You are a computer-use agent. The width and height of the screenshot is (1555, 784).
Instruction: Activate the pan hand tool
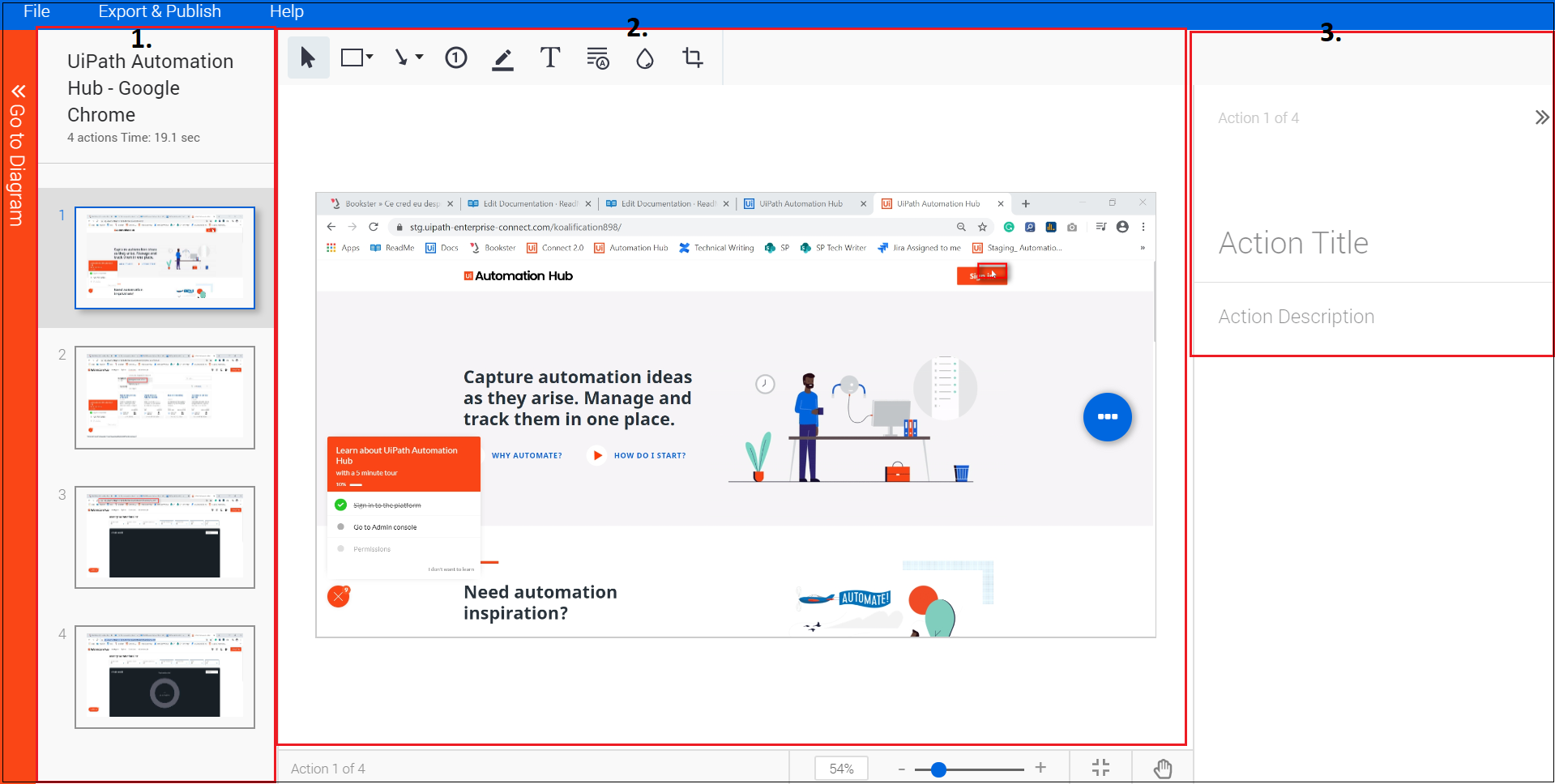click(1163, 768)
